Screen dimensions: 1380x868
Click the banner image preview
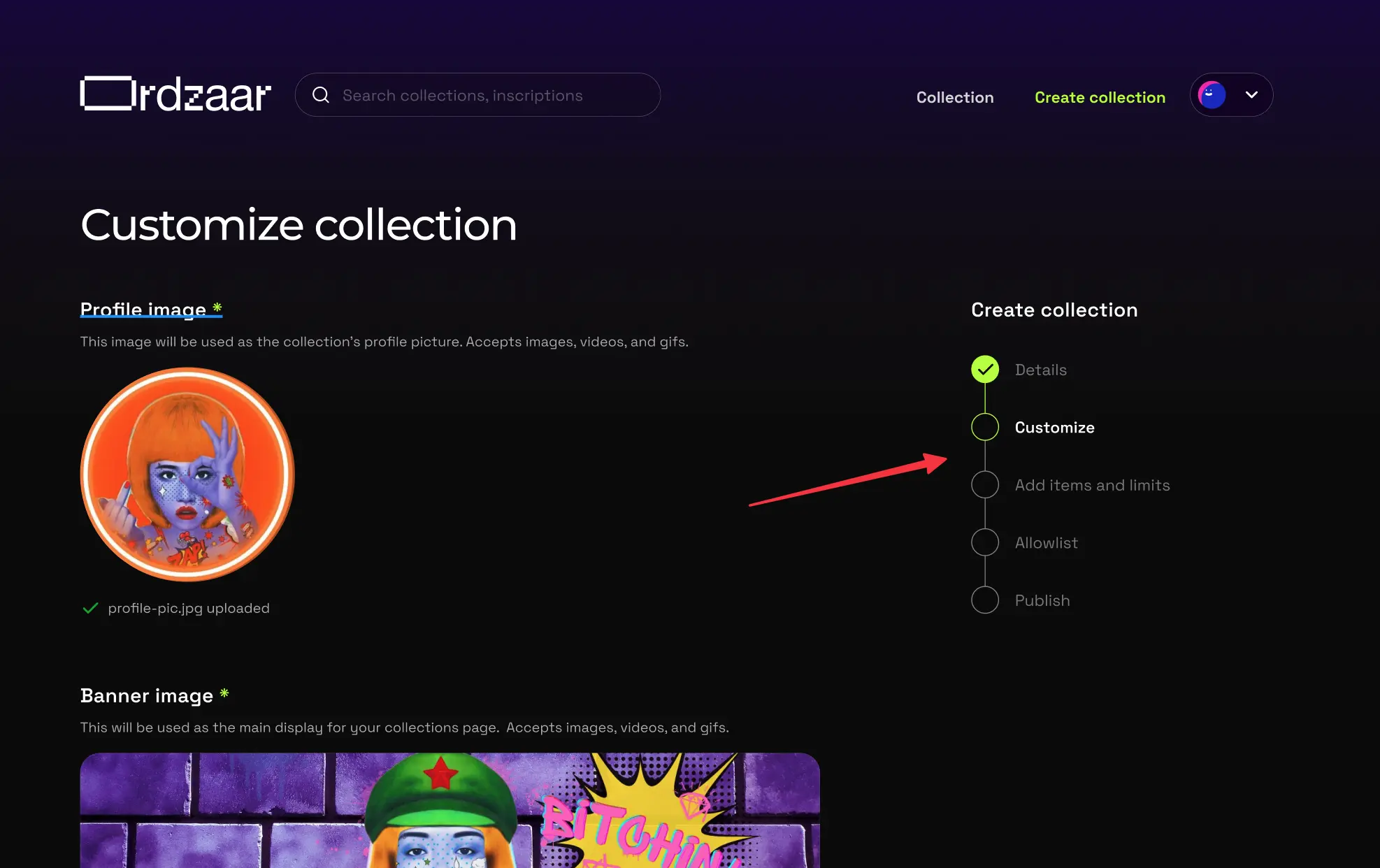pyautogui.click(x=450, y=810)
